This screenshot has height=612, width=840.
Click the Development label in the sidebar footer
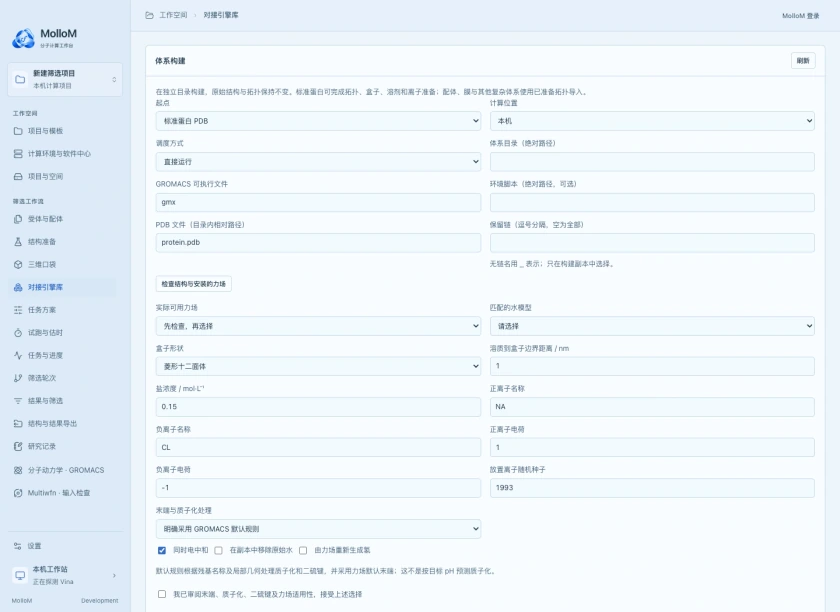[x=100, y=601]
